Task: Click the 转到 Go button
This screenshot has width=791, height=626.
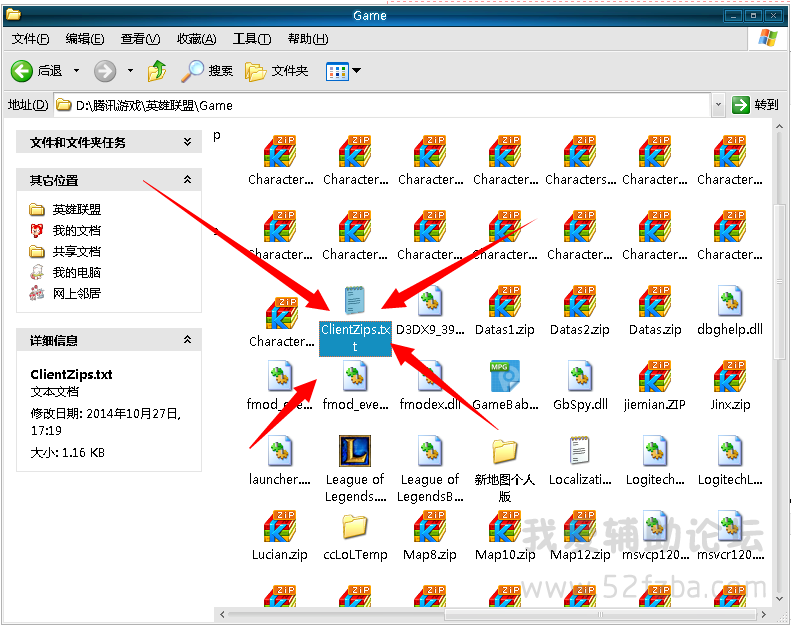Action: click(x=756, y=105)
